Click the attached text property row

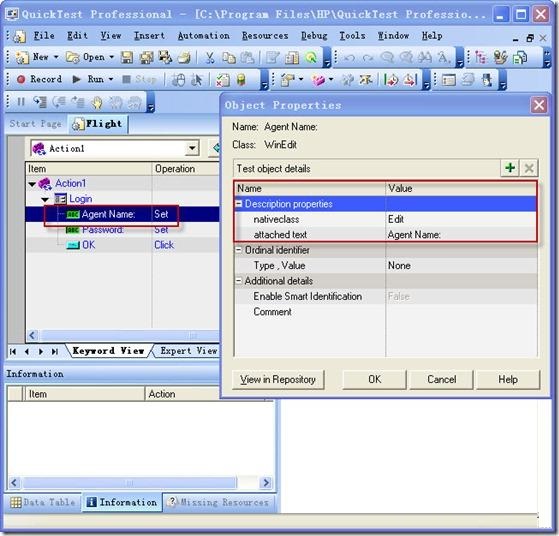pos(386,235)
